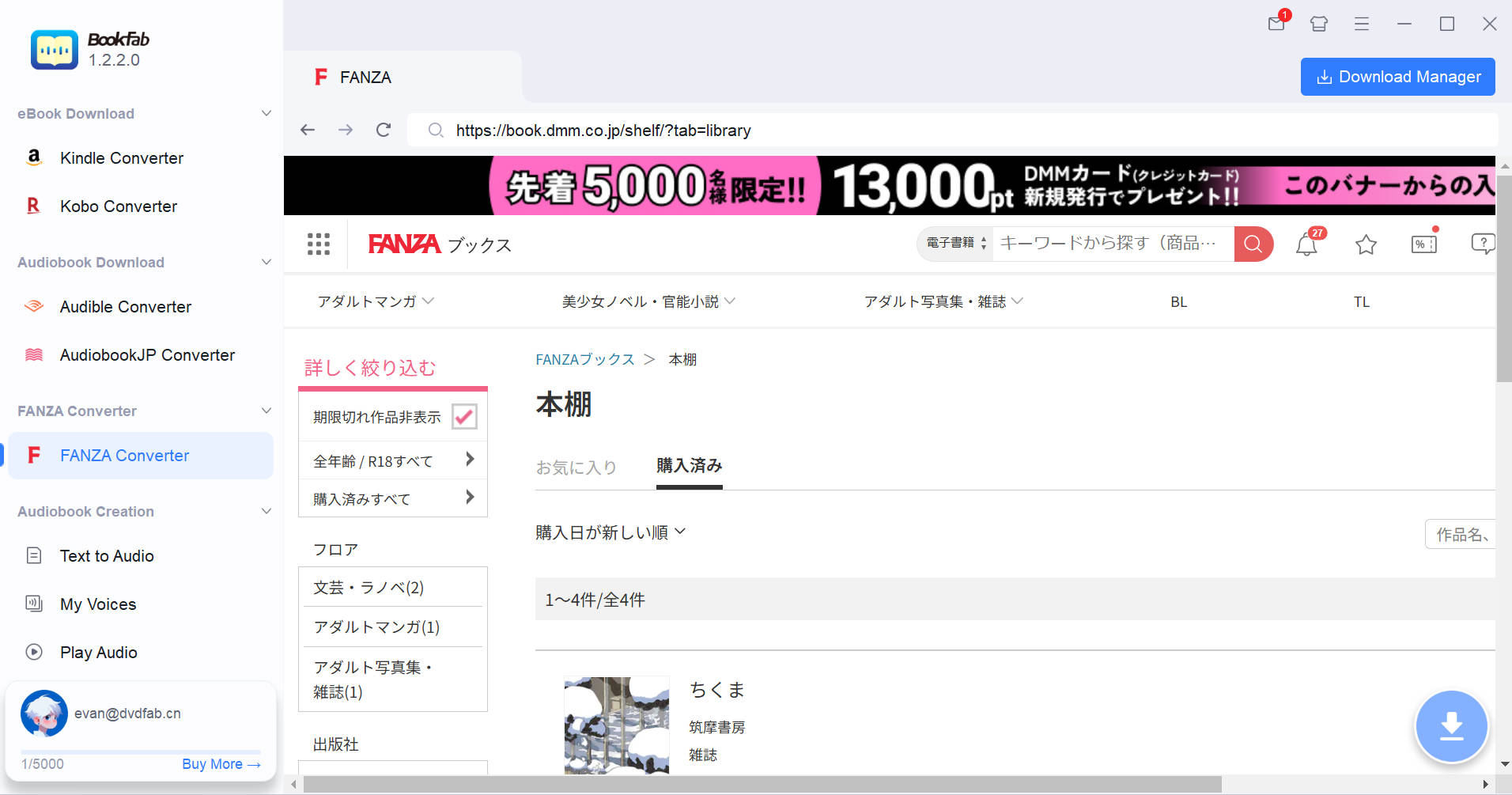
Task: Open BookFab messages via the mail icon
Action: 1276,24
